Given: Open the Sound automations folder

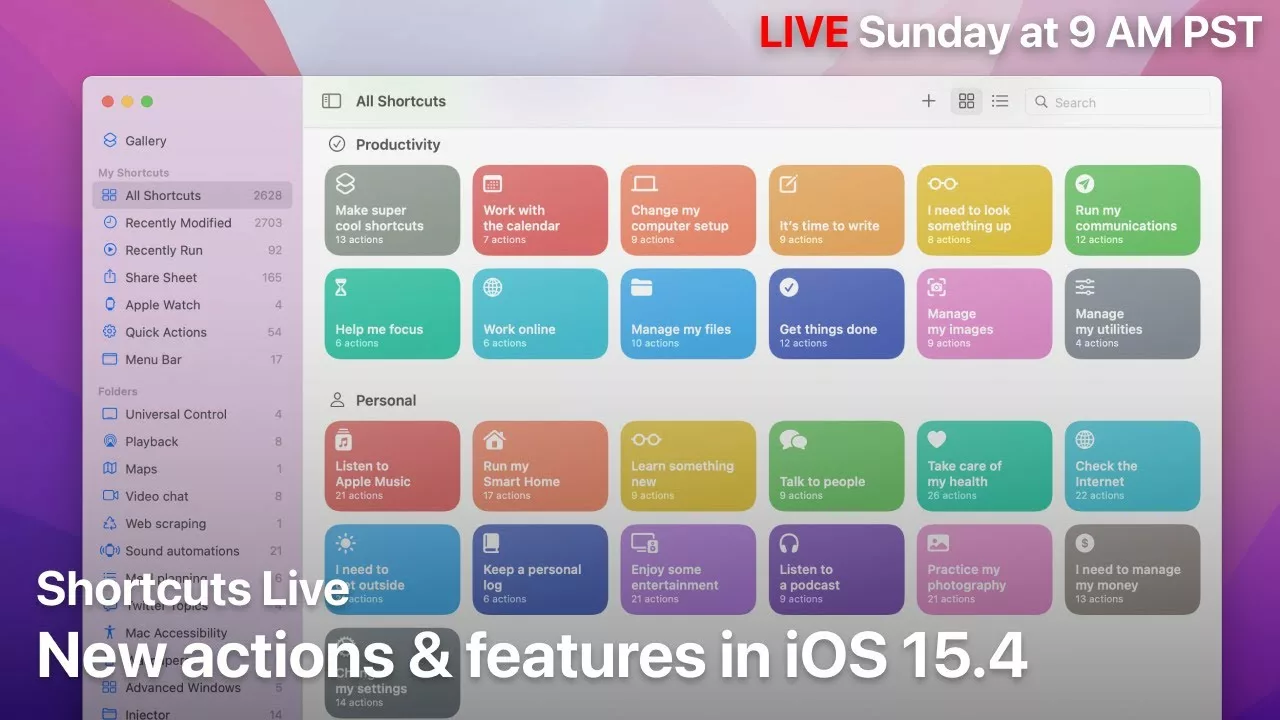Looking at the screenshot, I should click(192, 550).
